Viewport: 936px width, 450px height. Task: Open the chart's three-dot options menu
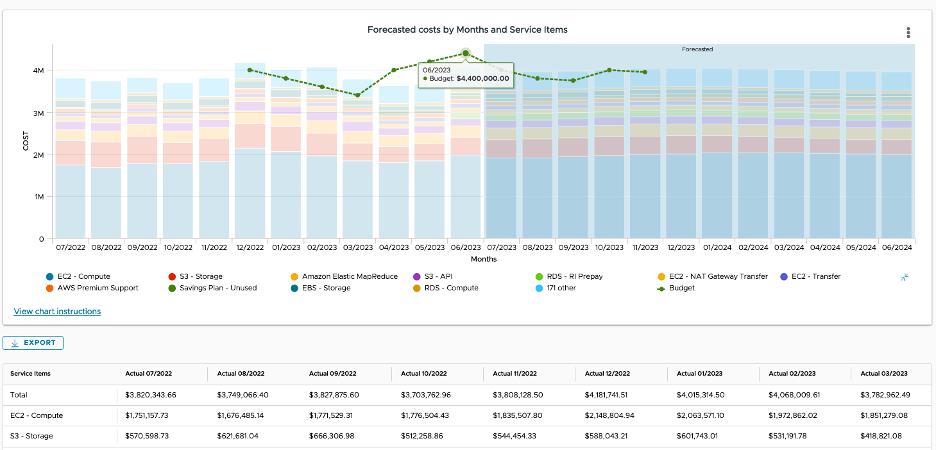click(x=908, y=33)
